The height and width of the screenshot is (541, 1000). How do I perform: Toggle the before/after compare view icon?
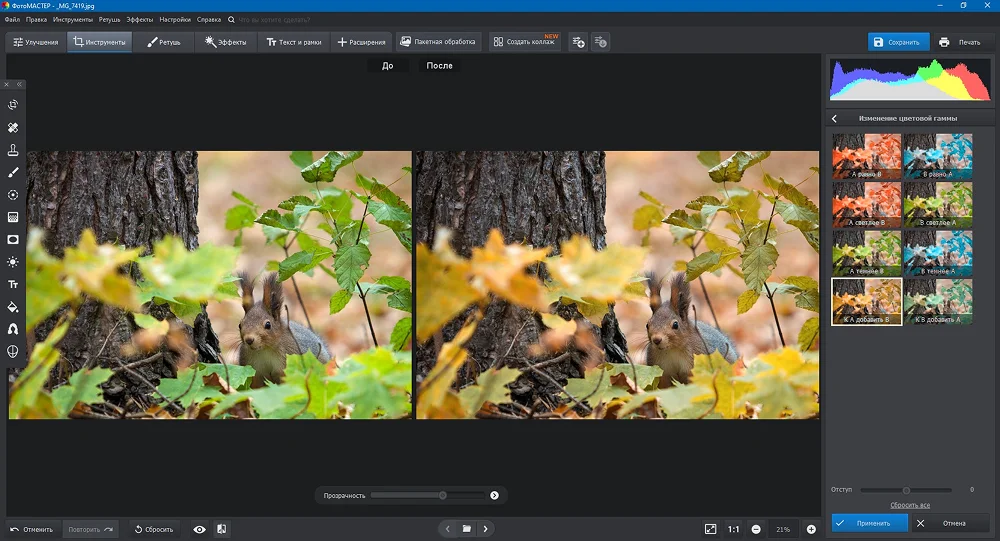[x=221, y=529]
